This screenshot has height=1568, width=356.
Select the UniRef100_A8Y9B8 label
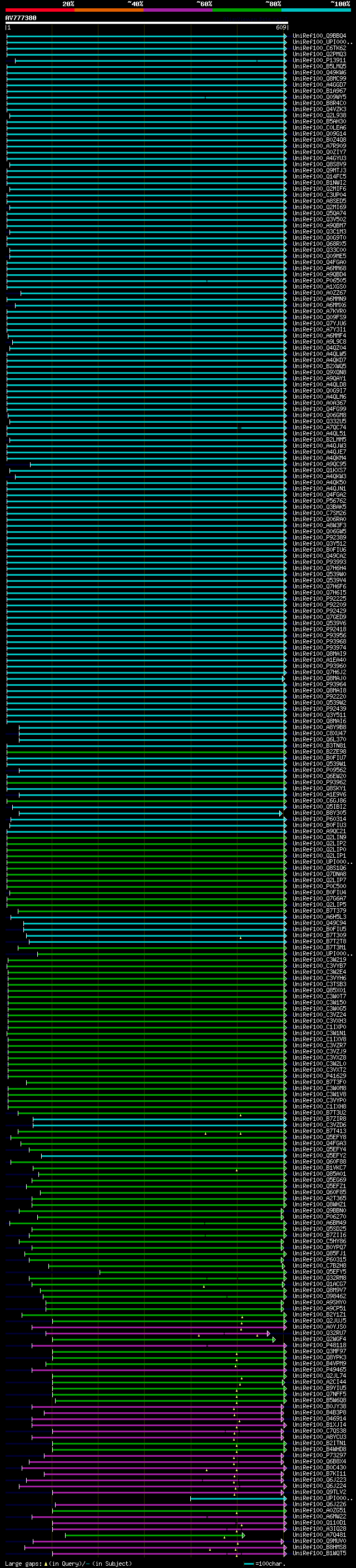[x=319, y=728]
